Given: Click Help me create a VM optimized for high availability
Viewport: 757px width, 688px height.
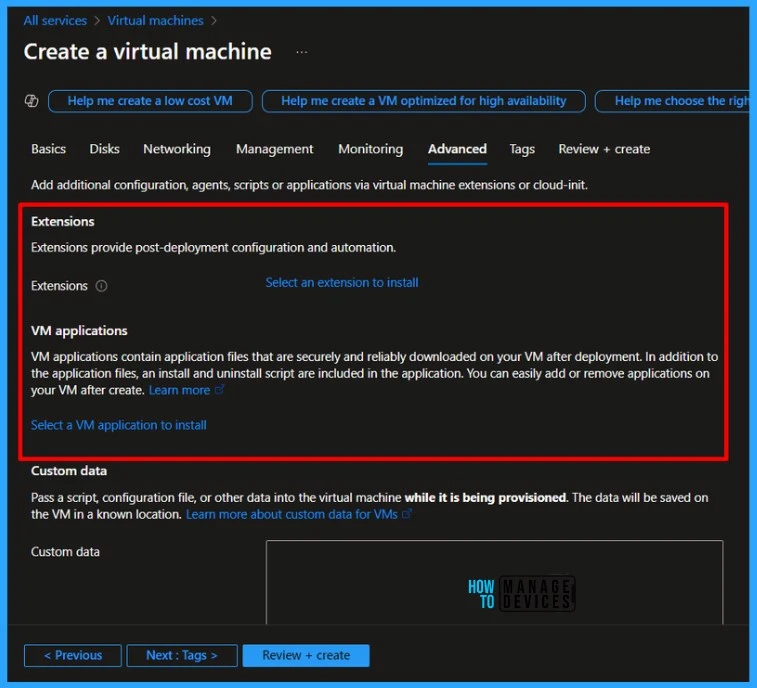Looking at the screenshot, I should tap(424, 101).
